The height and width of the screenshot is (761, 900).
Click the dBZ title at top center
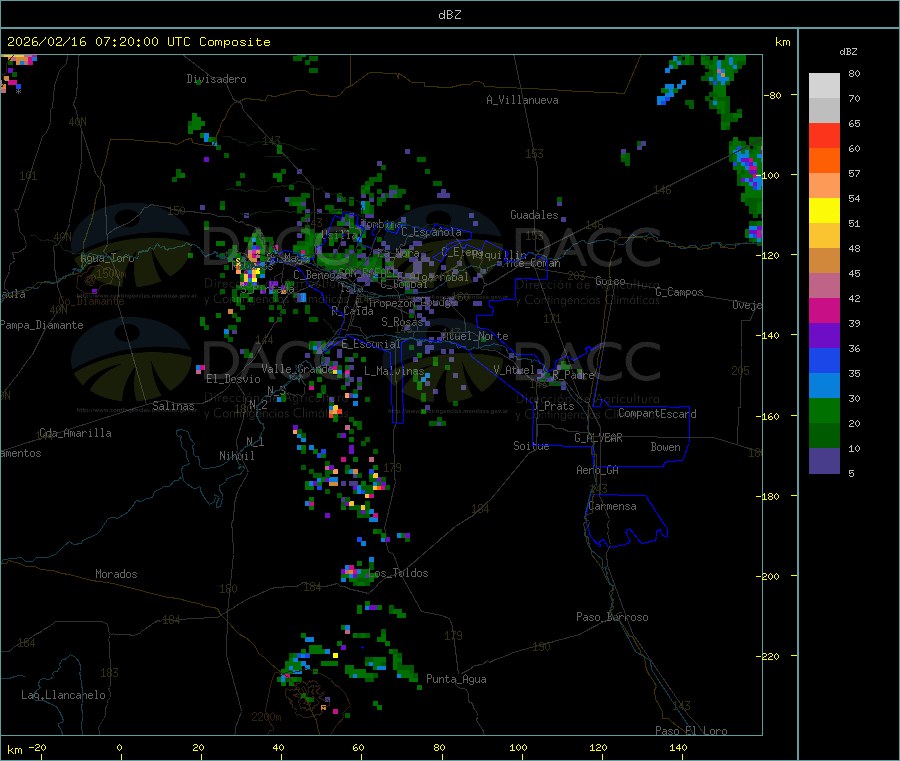449,15
